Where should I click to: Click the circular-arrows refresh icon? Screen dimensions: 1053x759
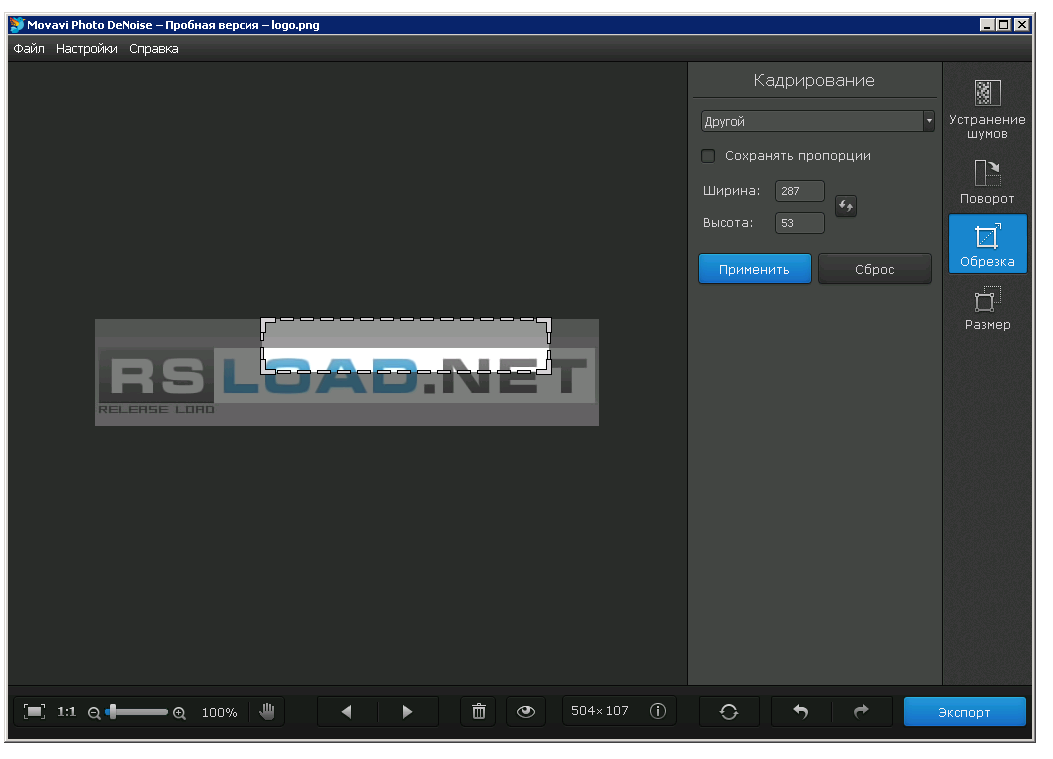click(x=729, y=711)
